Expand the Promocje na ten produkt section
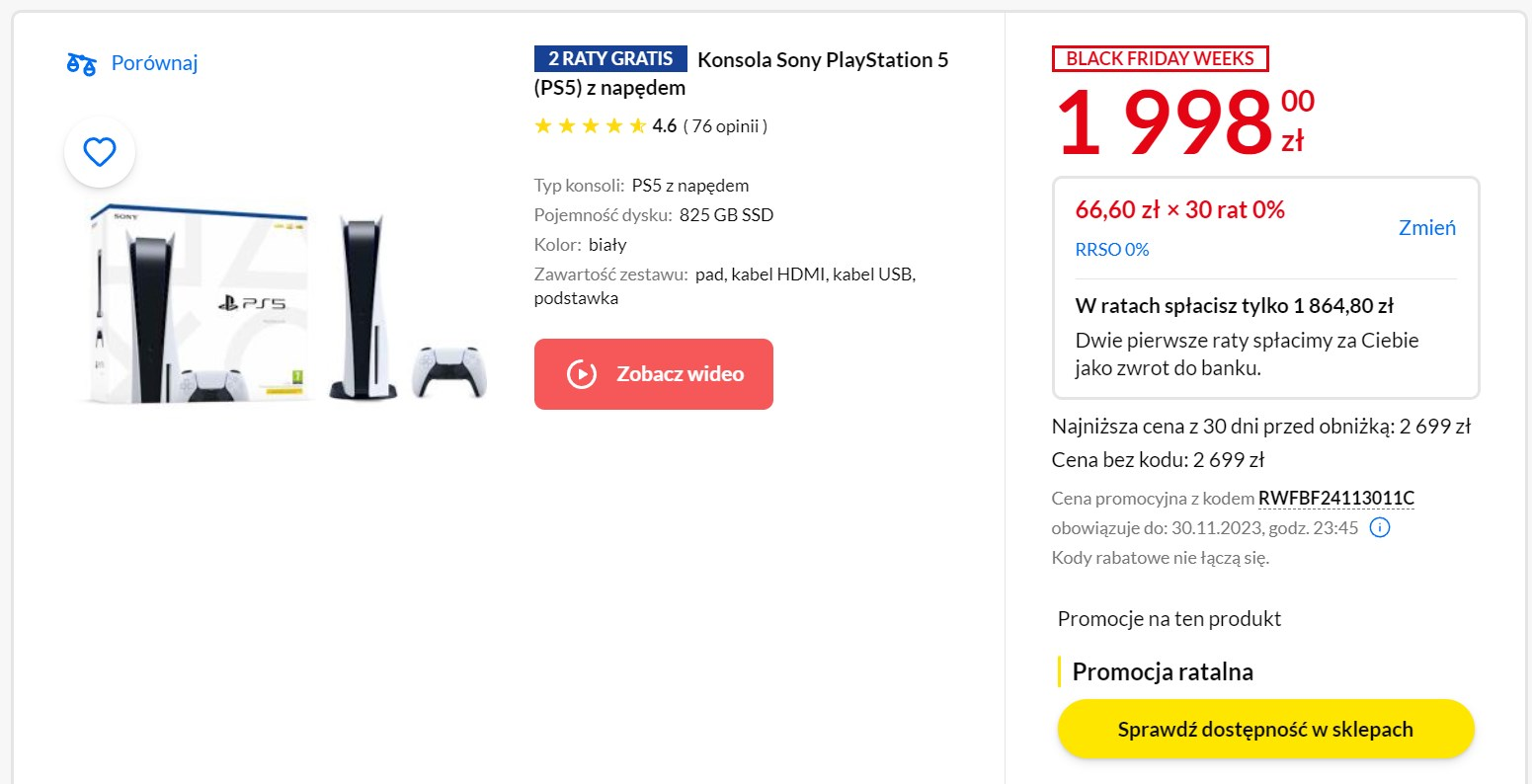This screenshot has width=1532, height=784. [1169, 619]
